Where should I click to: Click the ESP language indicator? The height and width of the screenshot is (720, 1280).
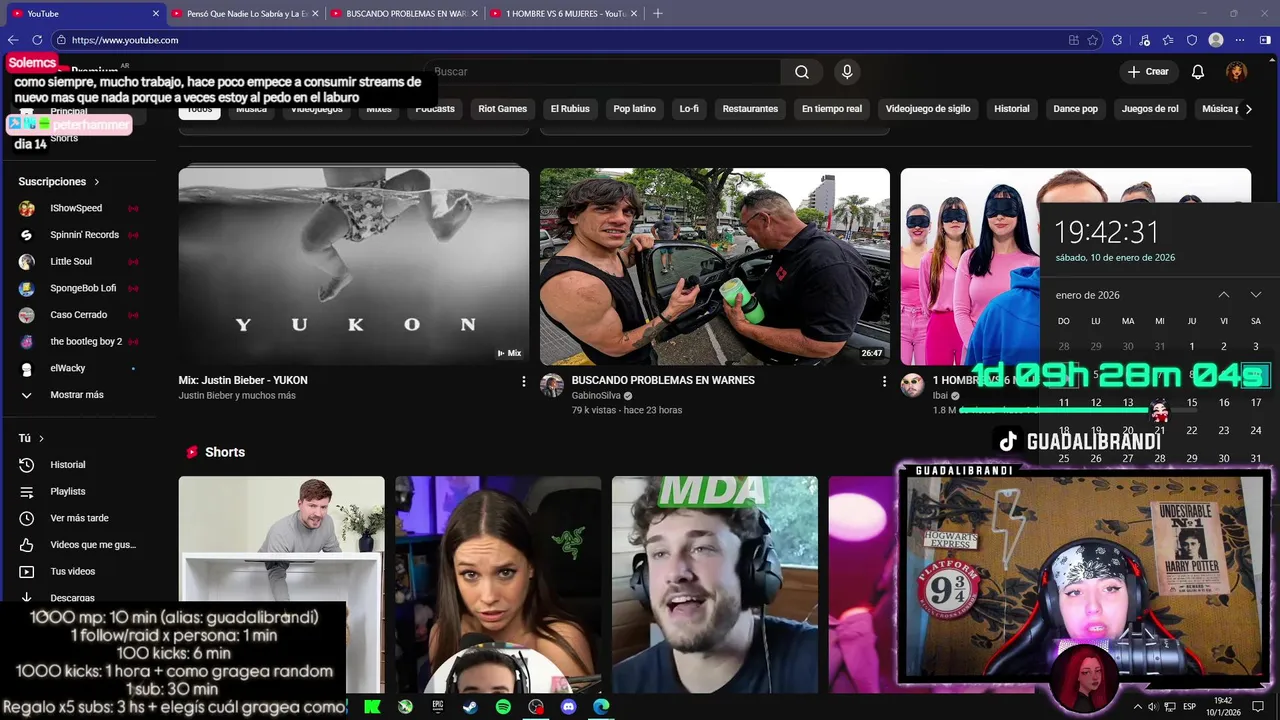coord(1190,707)
